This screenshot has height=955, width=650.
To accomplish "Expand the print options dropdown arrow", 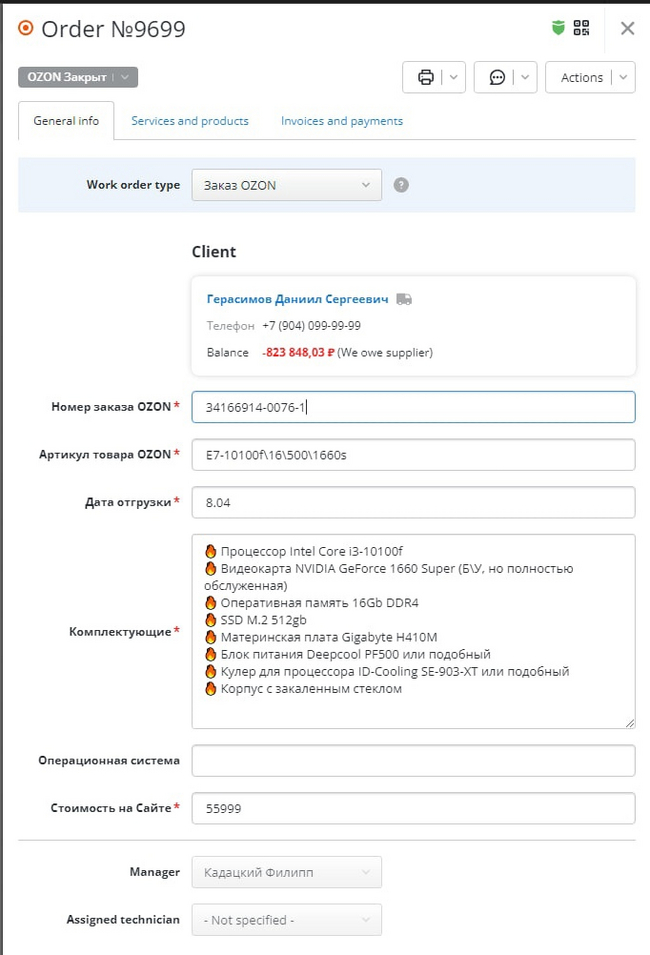I will coord(453,78).
